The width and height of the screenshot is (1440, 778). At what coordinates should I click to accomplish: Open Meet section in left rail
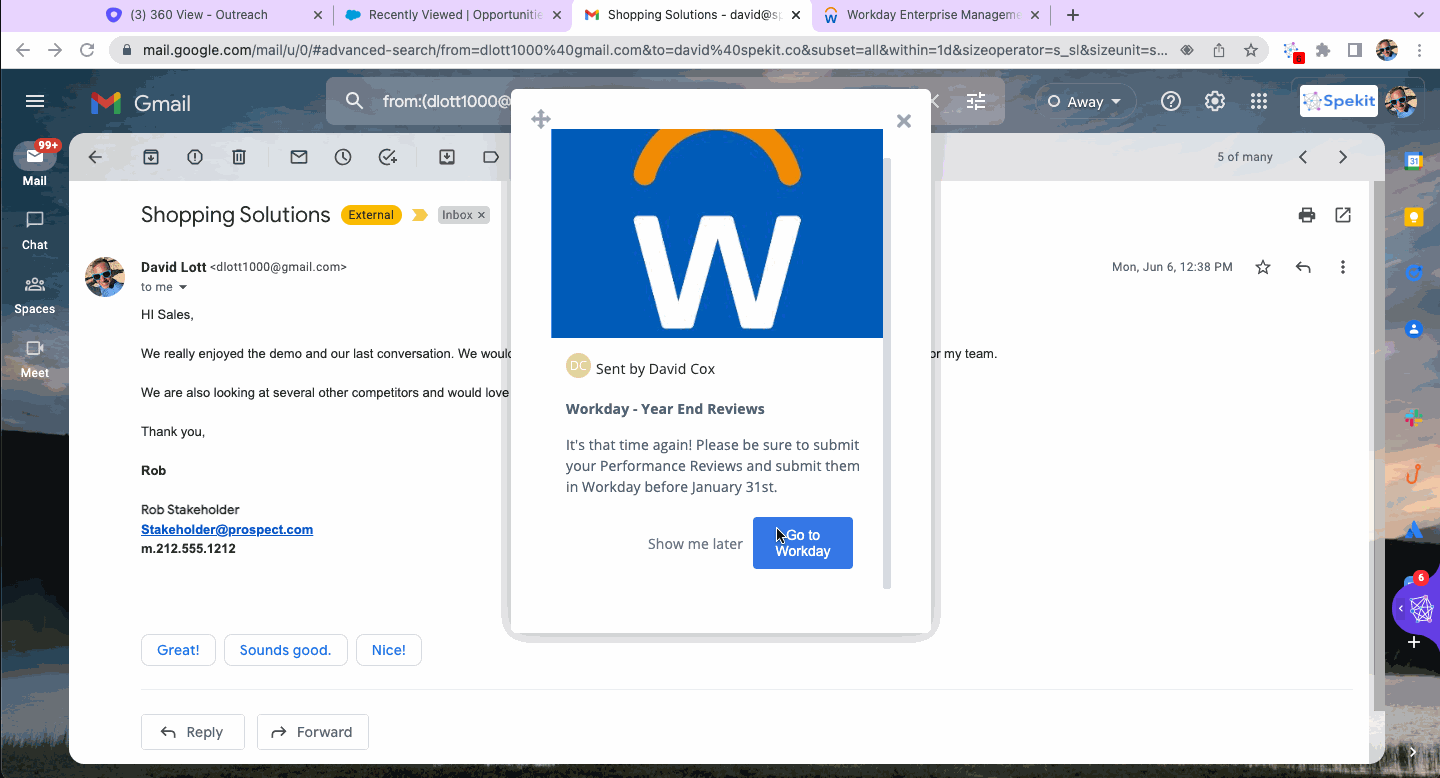click(35, 358)
